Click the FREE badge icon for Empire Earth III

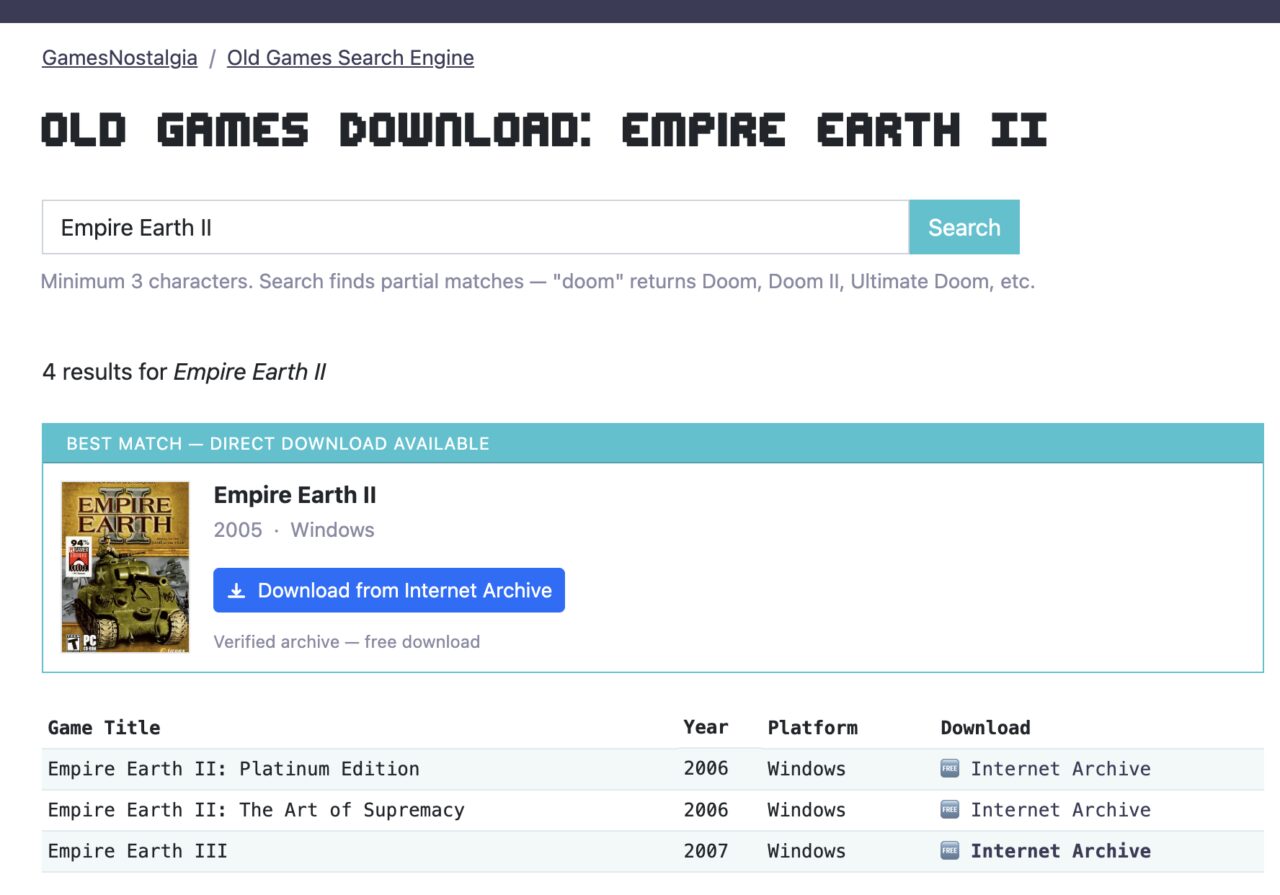949,851
